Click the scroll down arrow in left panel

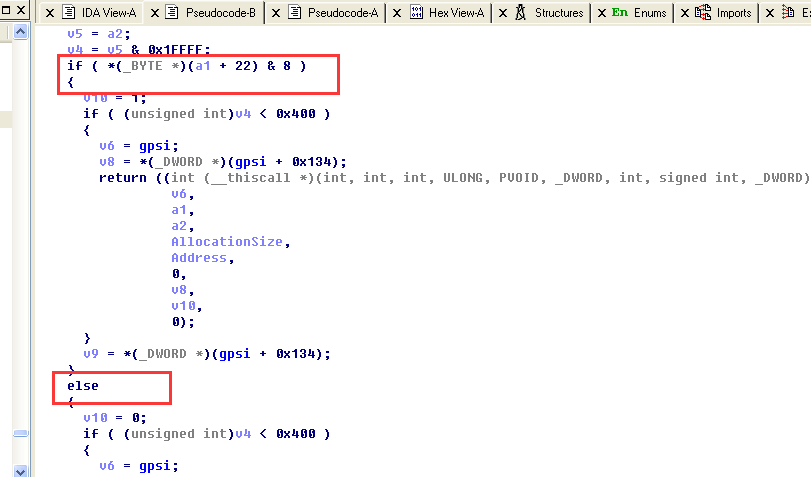[x=20, y=469]
